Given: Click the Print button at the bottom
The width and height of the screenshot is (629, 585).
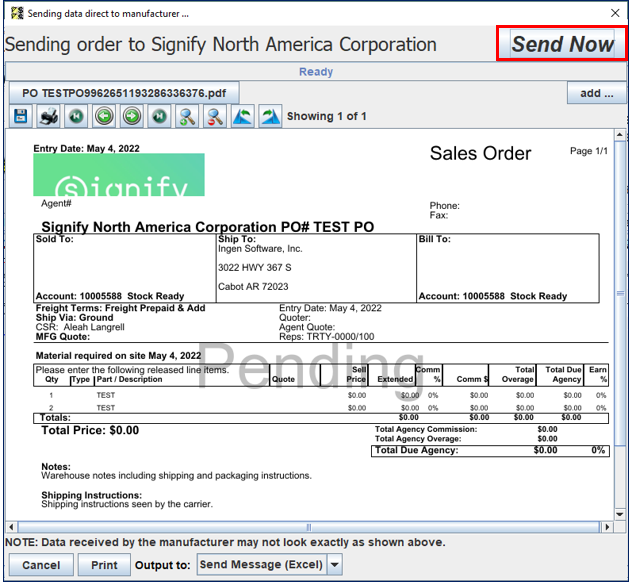Looking at the screenshot, I should [x=104, y=565].
